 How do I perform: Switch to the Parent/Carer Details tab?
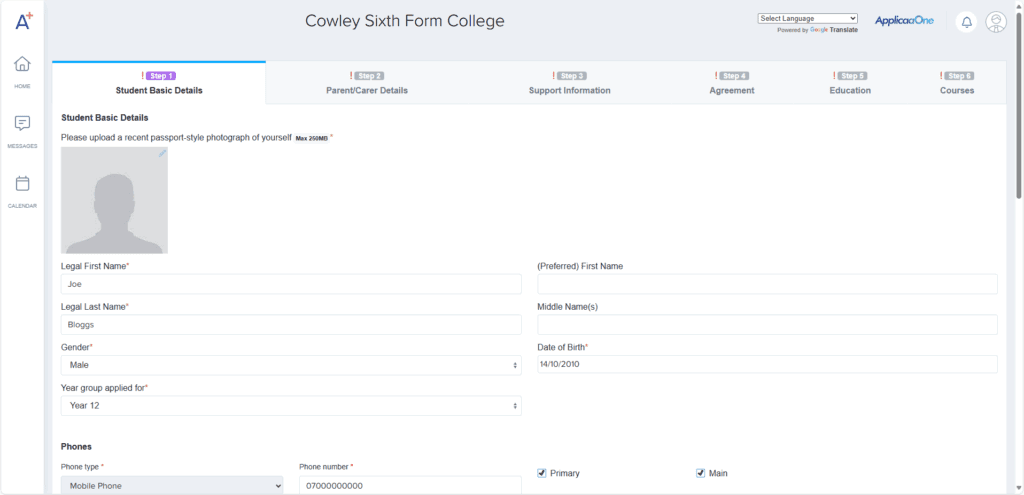click(367, 83)
